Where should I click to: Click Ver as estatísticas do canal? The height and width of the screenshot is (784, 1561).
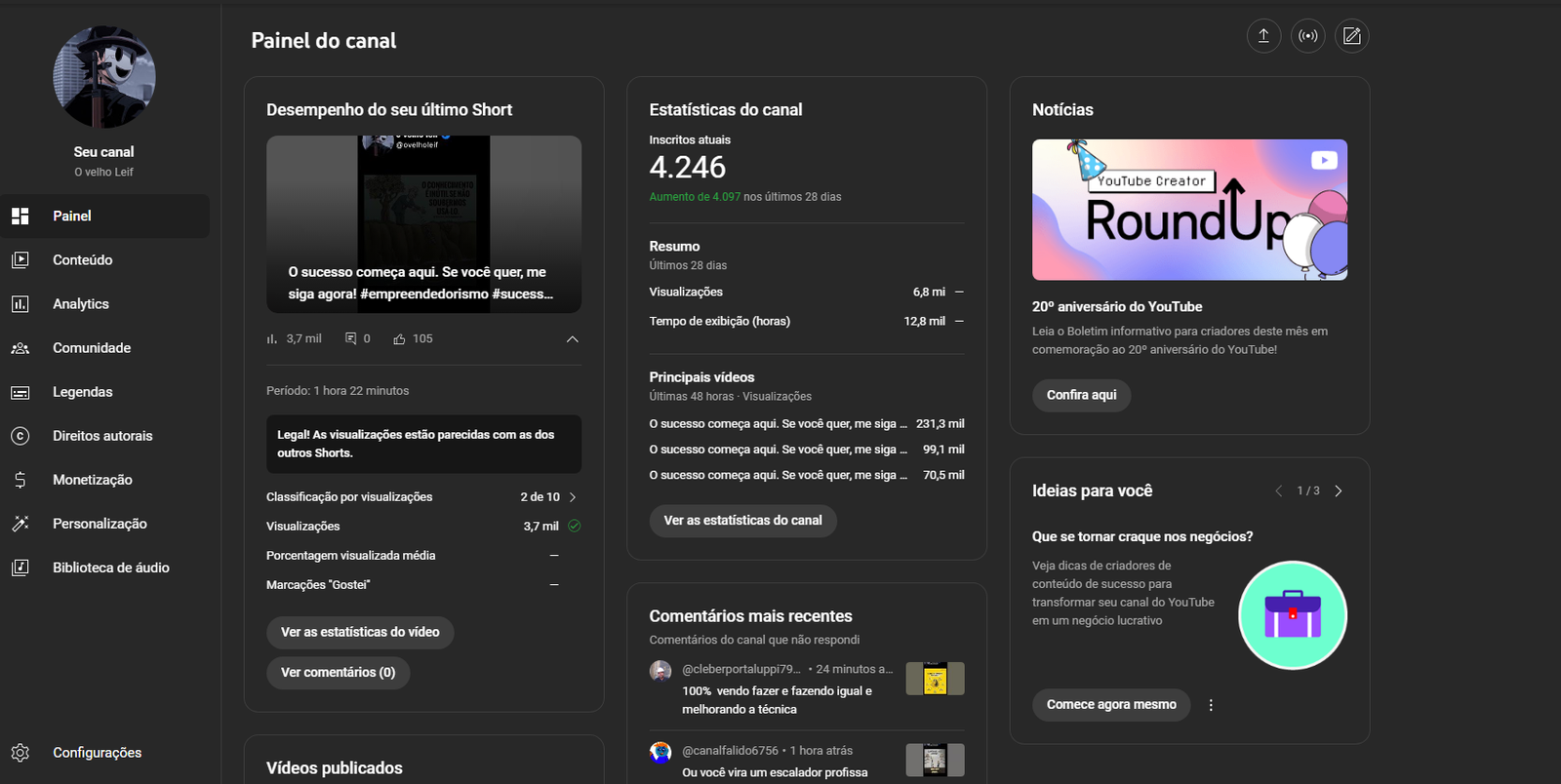click(x=743, y=521)
